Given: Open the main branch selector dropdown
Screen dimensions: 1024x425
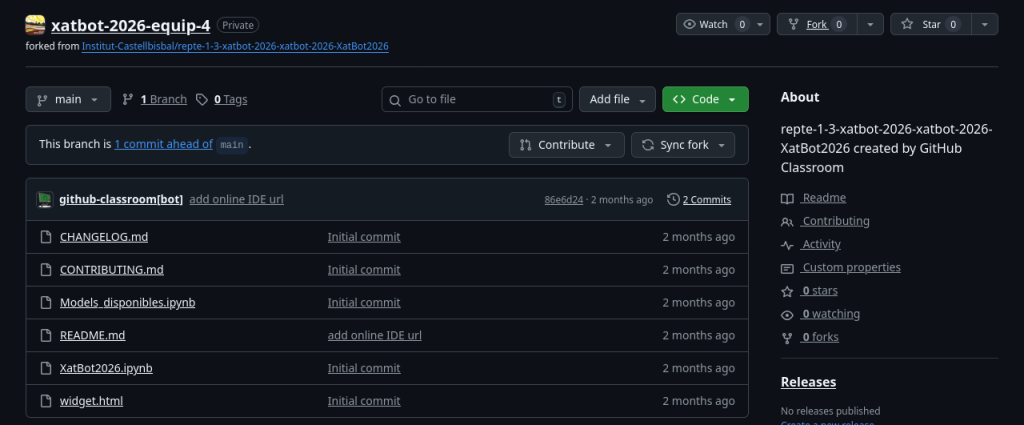Looking at the screenshot, I should pos(68,99).
